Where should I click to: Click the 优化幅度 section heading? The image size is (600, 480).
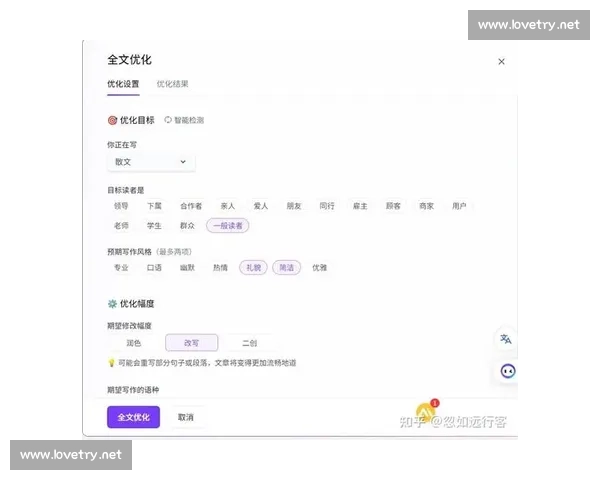point(137,304)
